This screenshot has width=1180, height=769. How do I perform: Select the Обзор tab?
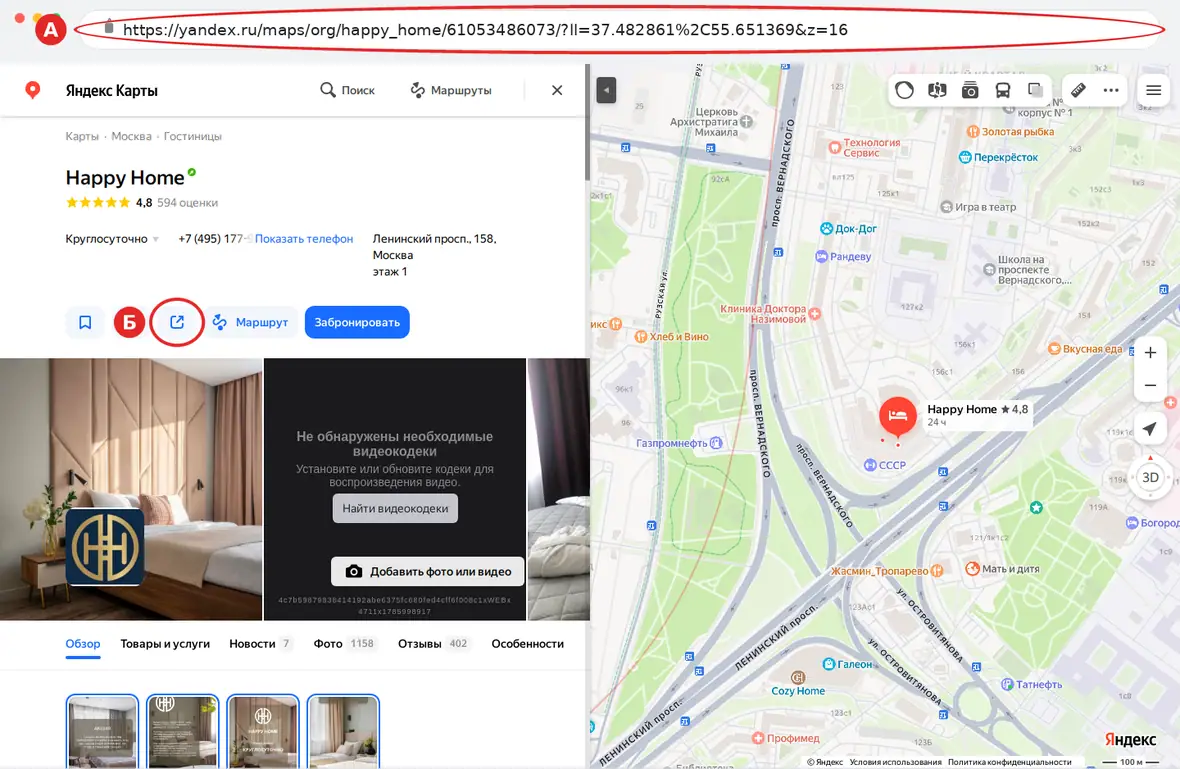tap(83, 644)
